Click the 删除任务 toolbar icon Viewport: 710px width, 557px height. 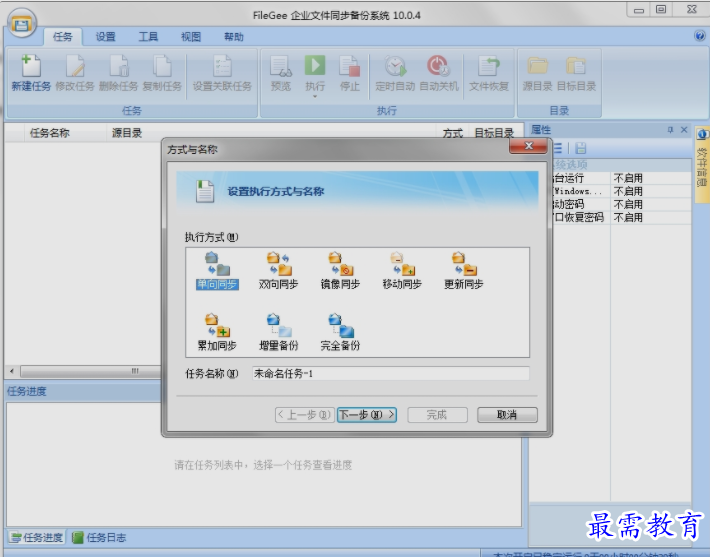119,66
